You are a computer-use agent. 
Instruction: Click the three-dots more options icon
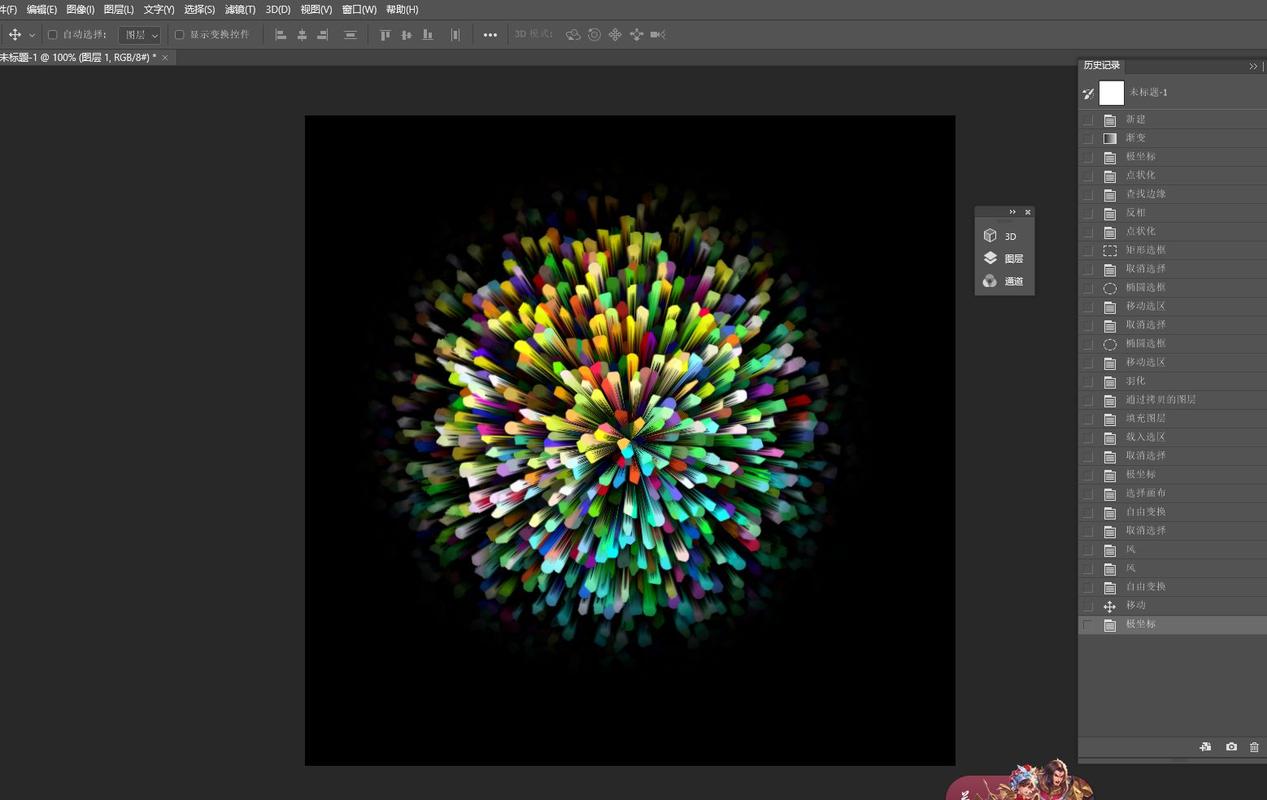(490, 35)
